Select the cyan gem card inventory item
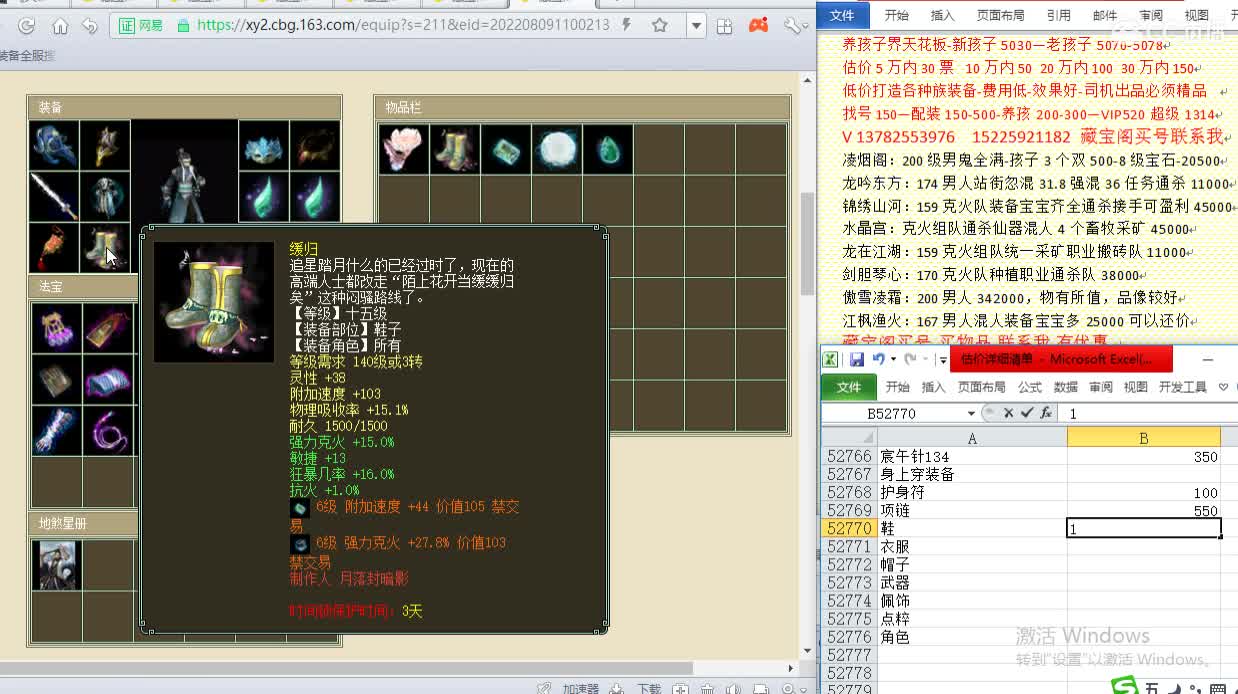The width and height of the screenshot is (1238, 694). [x=505, y=149]
